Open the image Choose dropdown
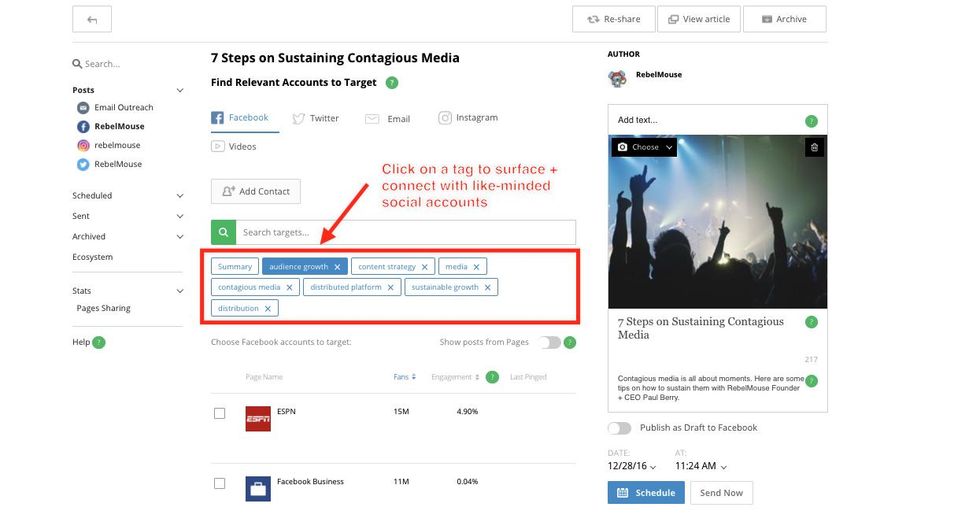This screenshot has width=980, height=515. click(x=646, y=147)
